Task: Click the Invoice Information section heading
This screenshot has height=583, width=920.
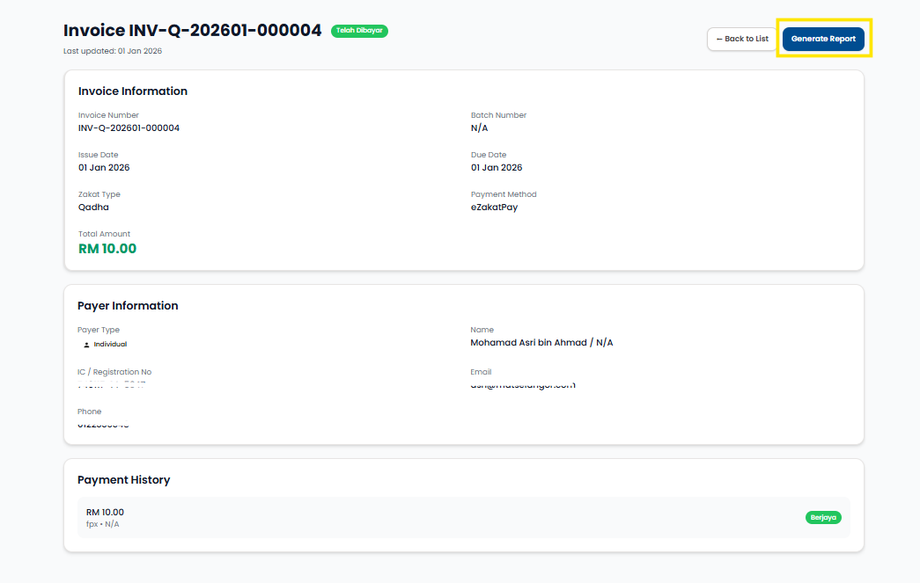Action: [133, 91]
